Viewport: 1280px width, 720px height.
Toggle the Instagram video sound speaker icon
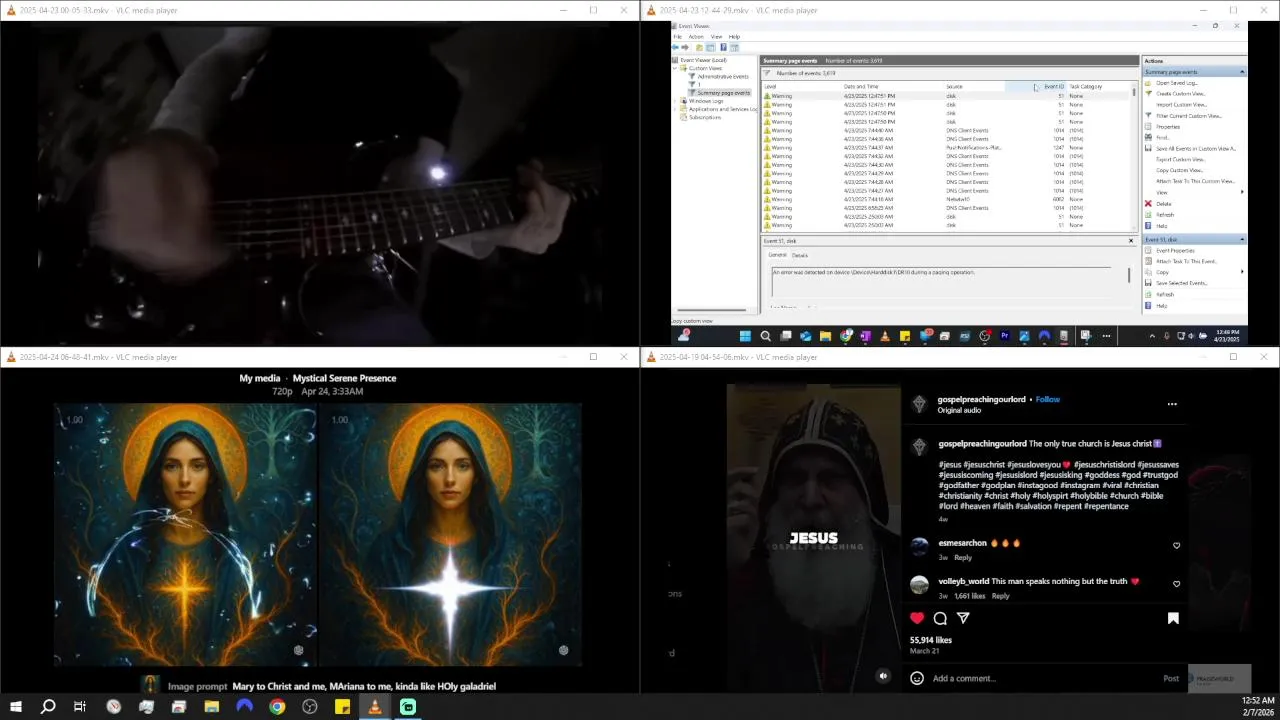883,676
